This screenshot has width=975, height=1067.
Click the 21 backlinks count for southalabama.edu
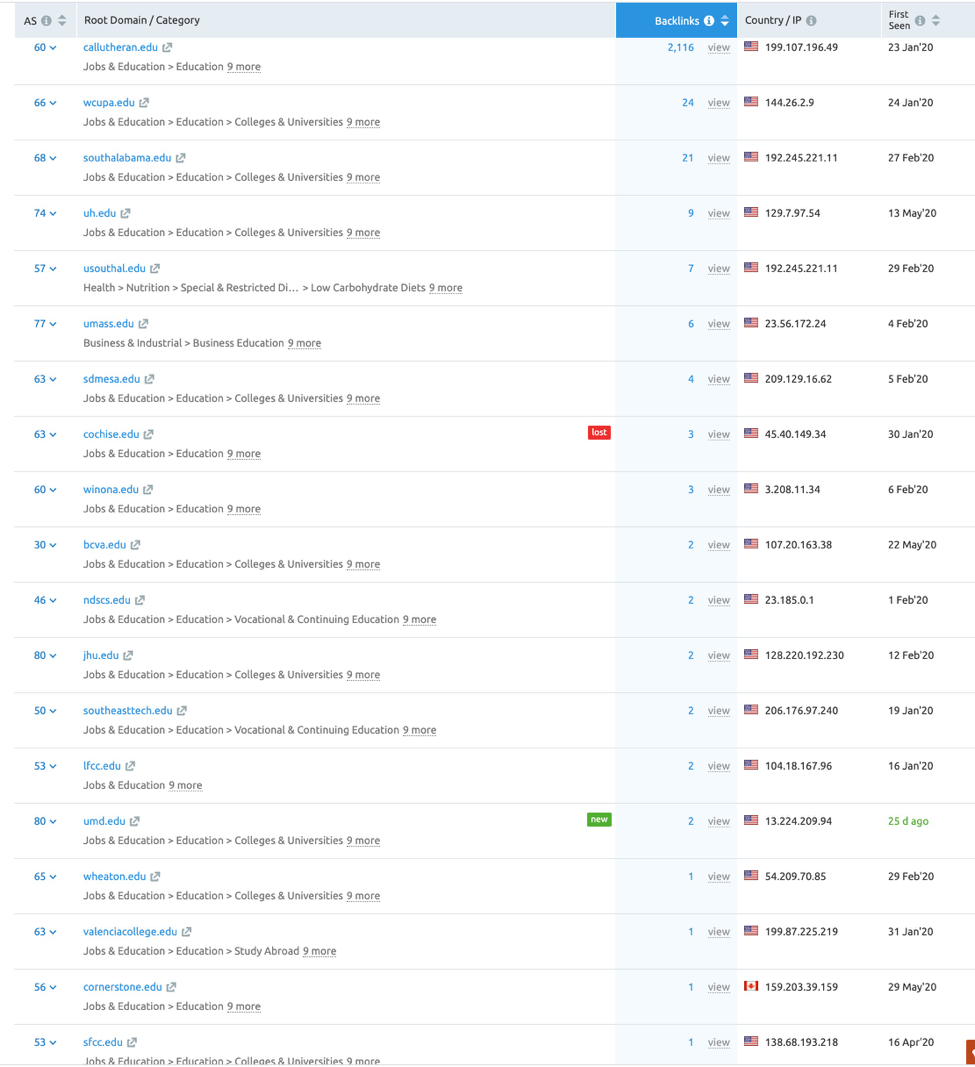click(688, 158)
